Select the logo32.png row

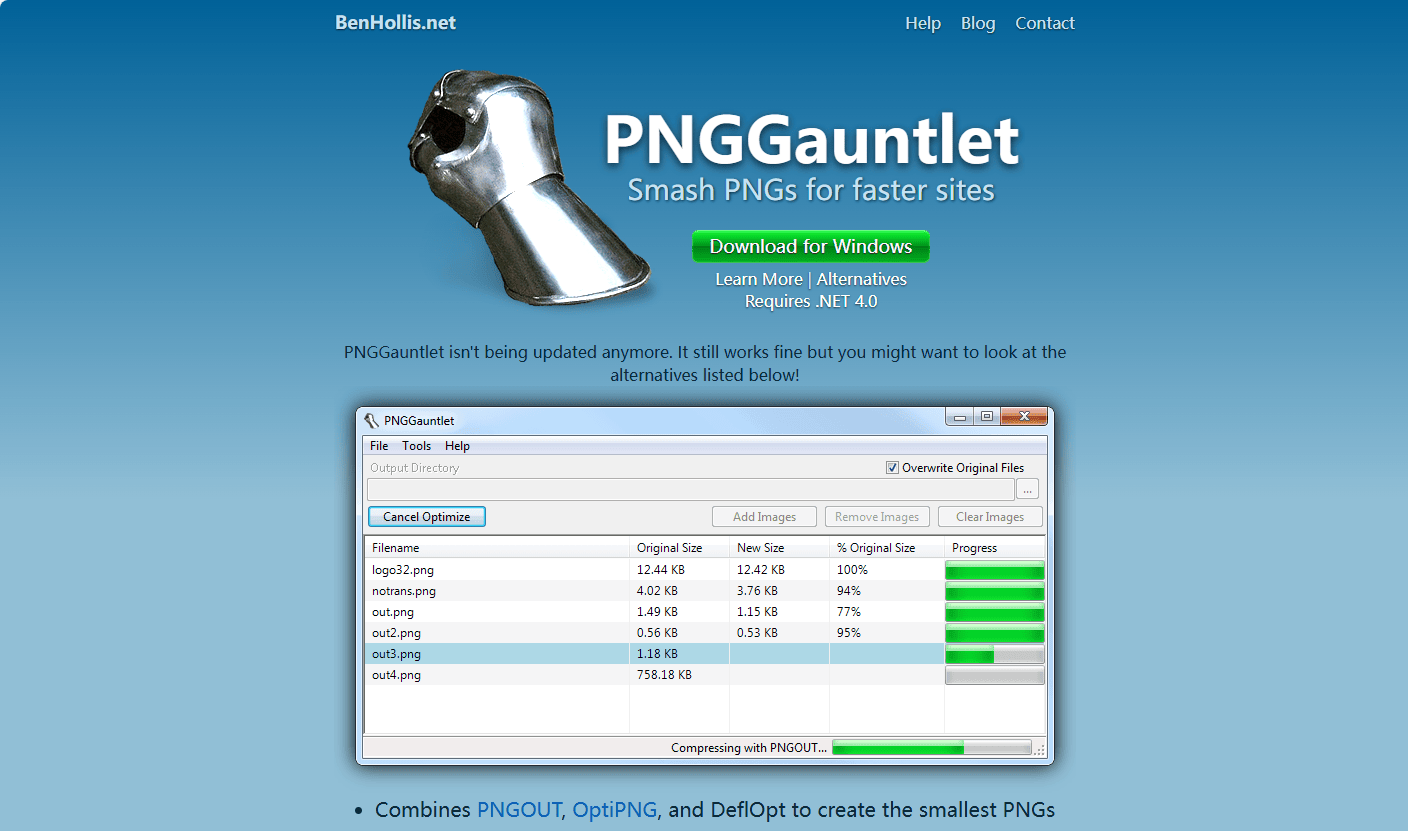pyautogui.click(x=705, y=570)
